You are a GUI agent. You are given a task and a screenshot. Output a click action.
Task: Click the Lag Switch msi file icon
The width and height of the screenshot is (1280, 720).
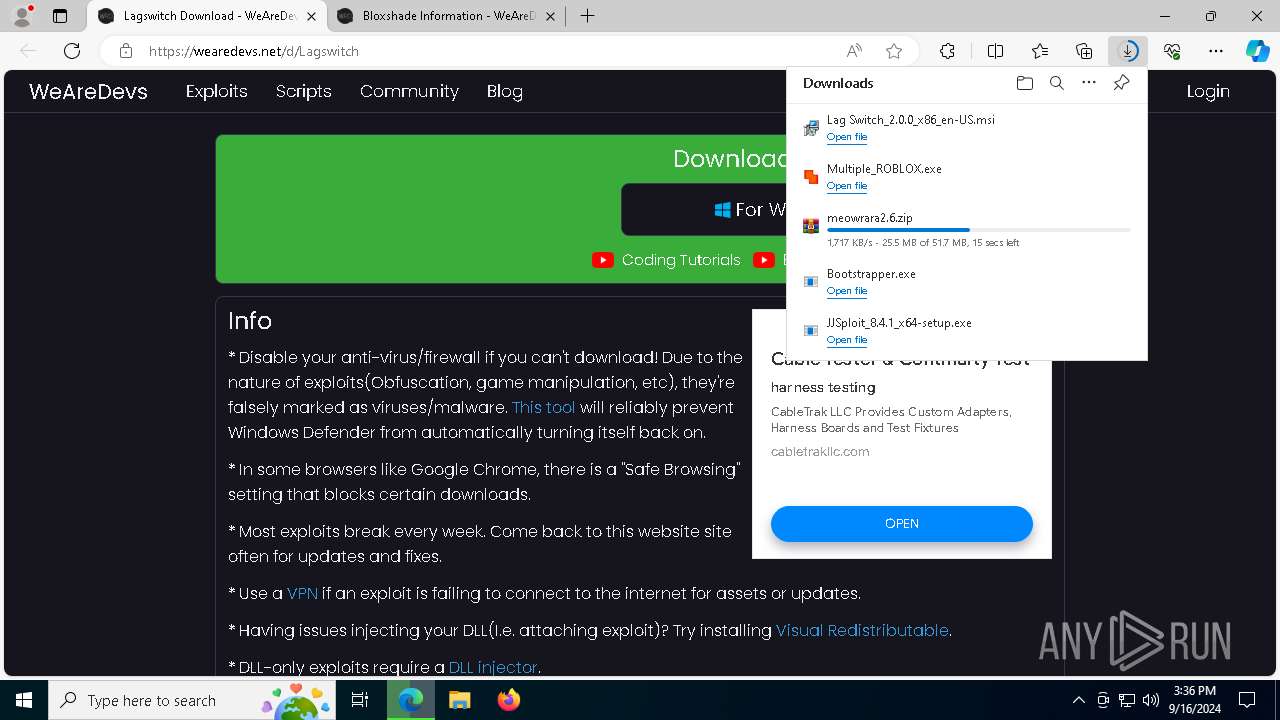(x=811, y=128)
